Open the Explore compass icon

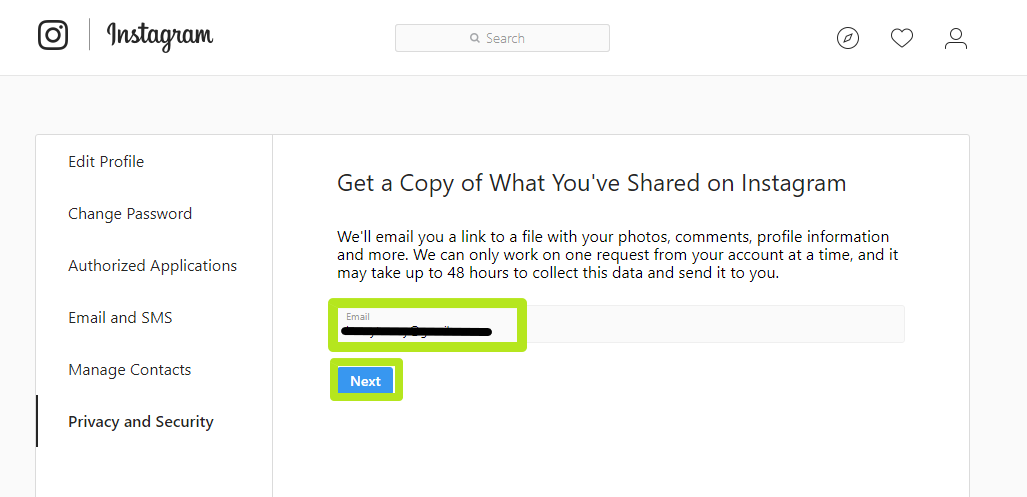(x=848, y=38)
